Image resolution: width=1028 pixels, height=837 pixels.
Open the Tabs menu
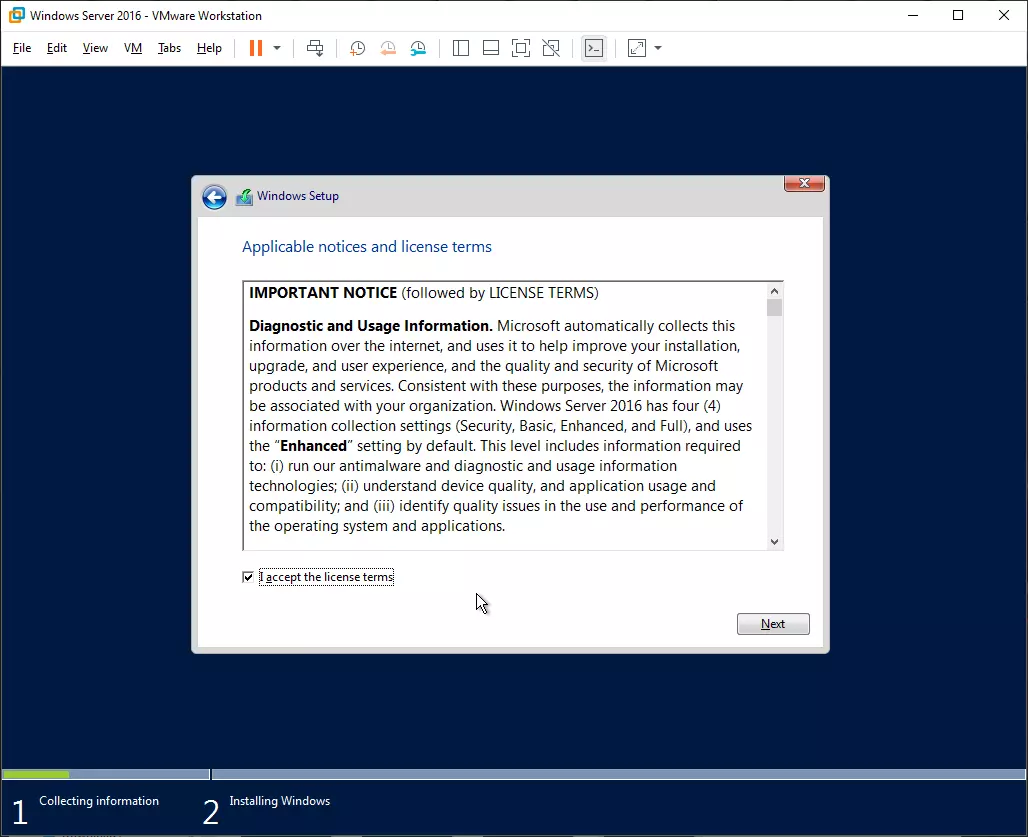(169, 48)
